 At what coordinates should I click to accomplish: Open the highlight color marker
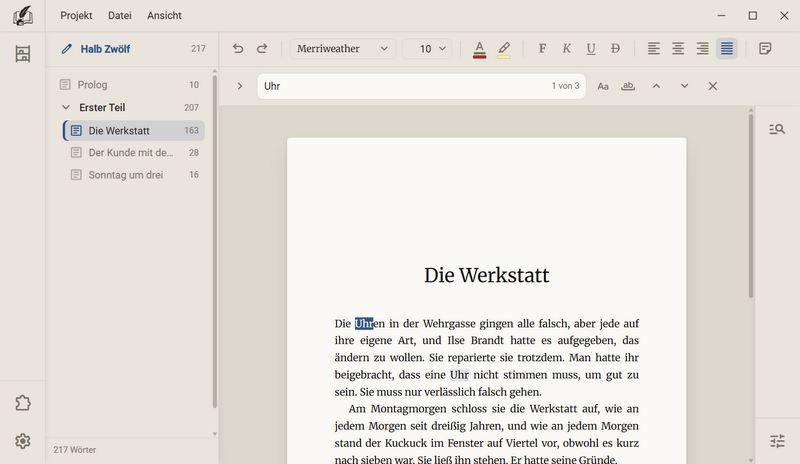[x=504, y=50]
